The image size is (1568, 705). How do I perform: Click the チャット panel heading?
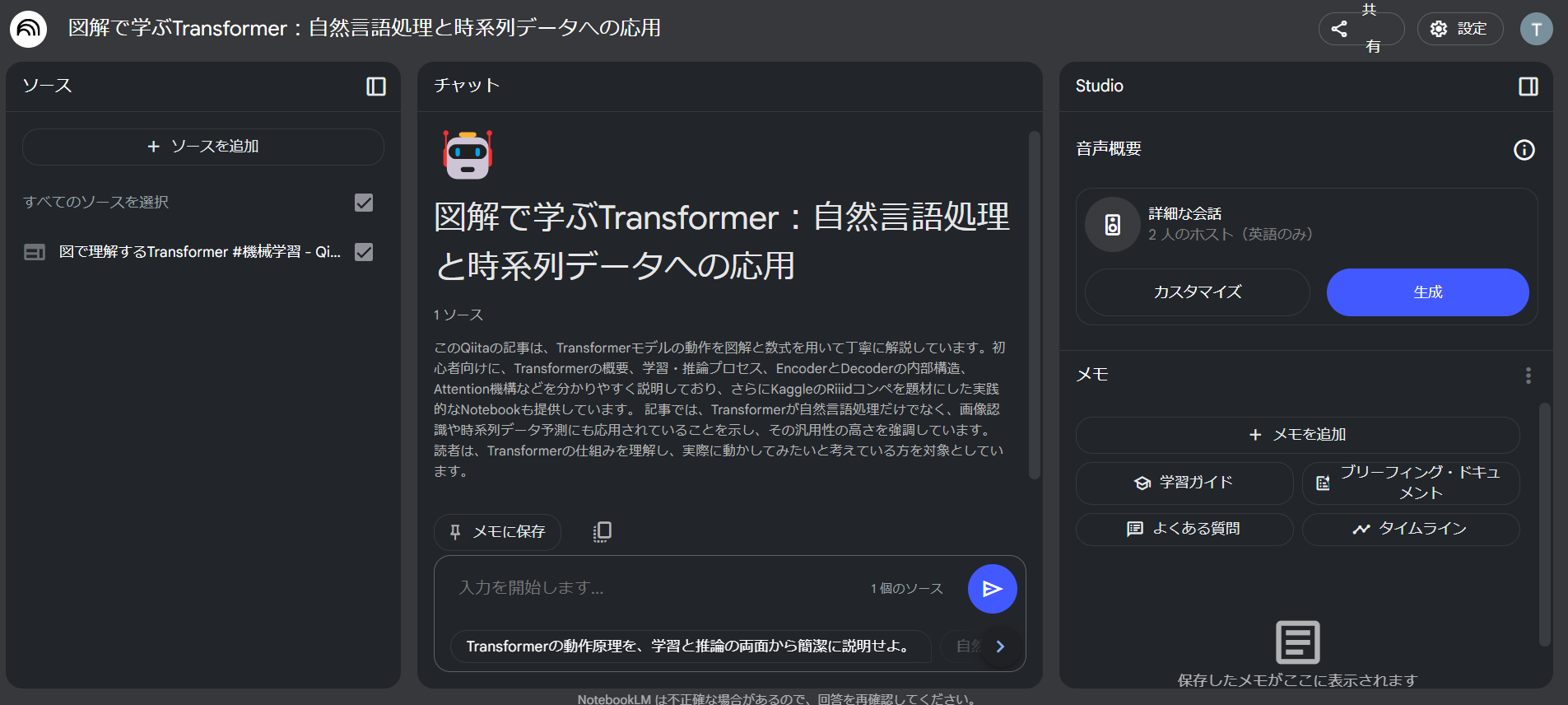click(x=467, y=86)
